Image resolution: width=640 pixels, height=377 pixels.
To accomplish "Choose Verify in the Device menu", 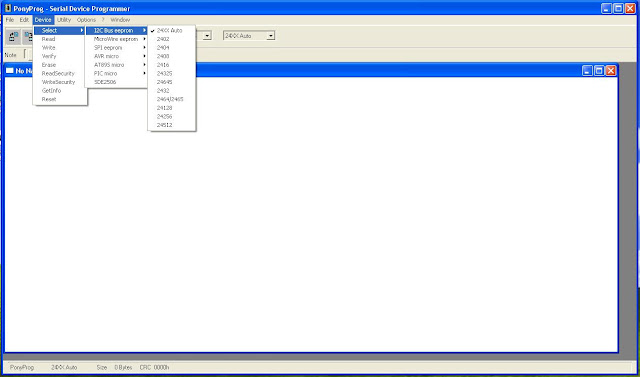I will click(x=60, y=56).
